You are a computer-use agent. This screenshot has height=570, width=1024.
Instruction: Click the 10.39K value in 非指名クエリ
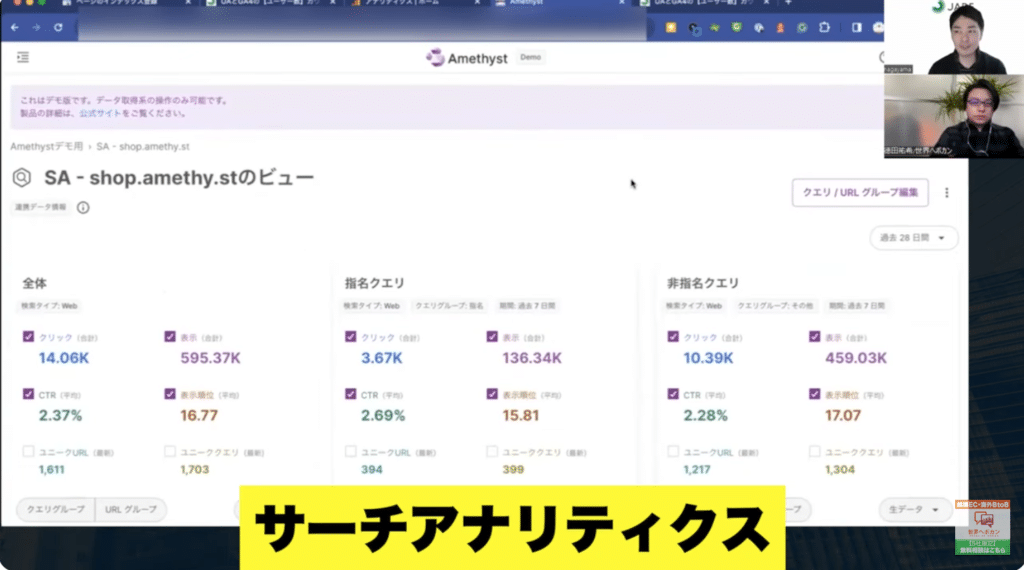pos(708,358)
